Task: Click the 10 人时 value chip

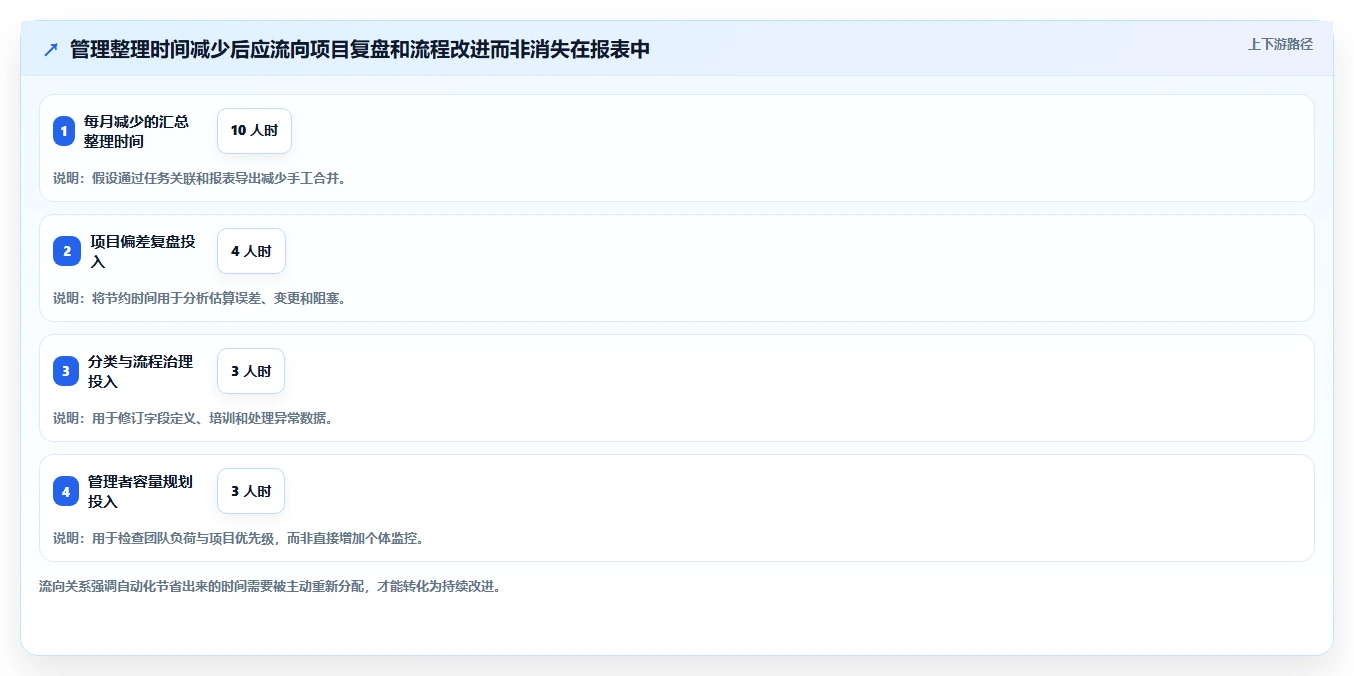Action: pos(254,131)
